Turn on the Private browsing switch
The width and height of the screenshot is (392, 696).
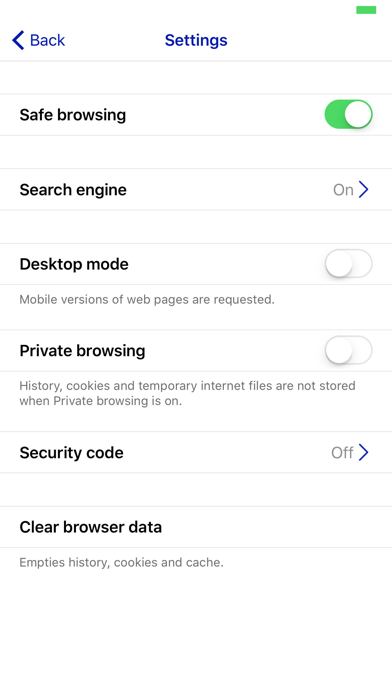pos(348,350)
